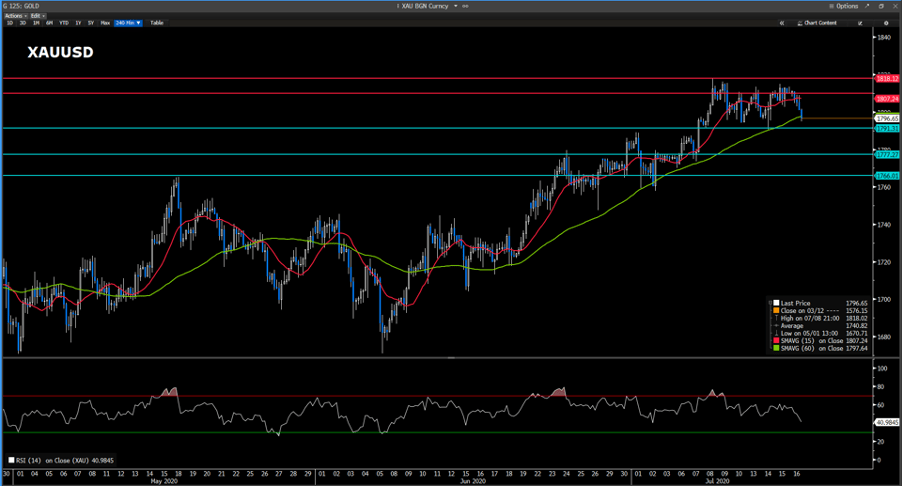Click the May 2020 month axis label

tap(163, 481)
